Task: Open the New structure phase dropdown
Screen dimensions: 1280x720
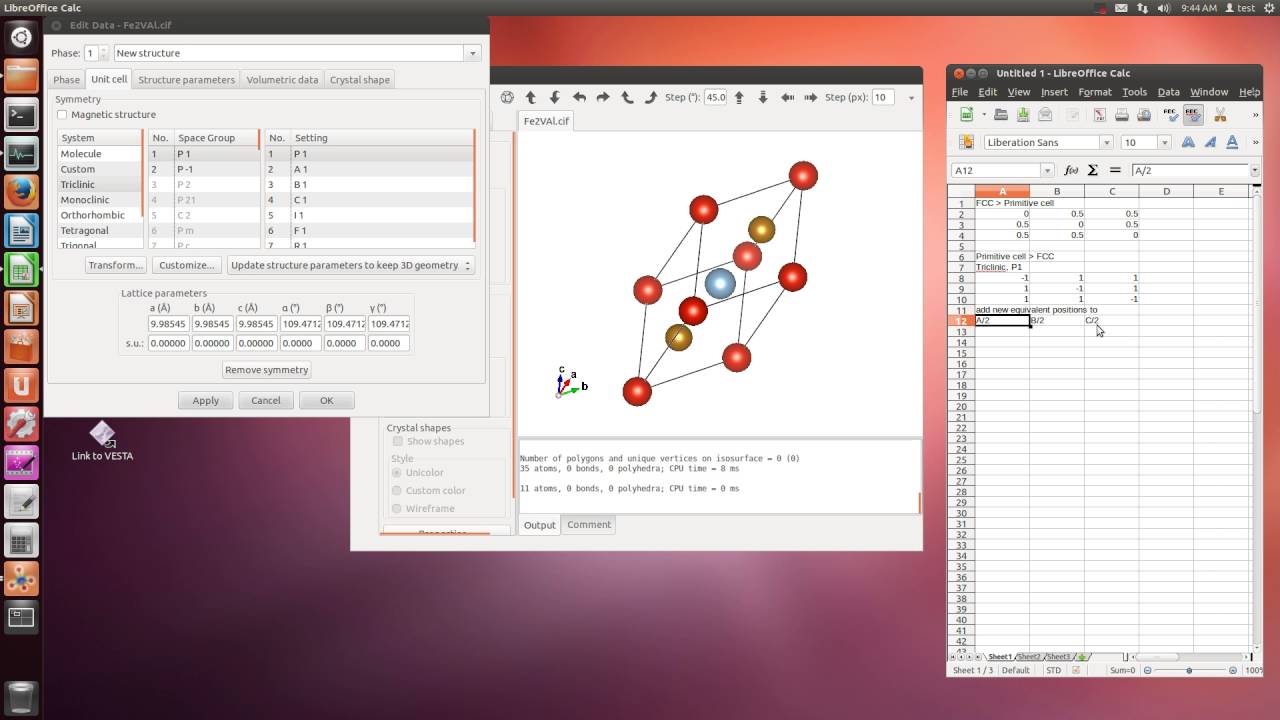Action: click(x=472, y=53)
